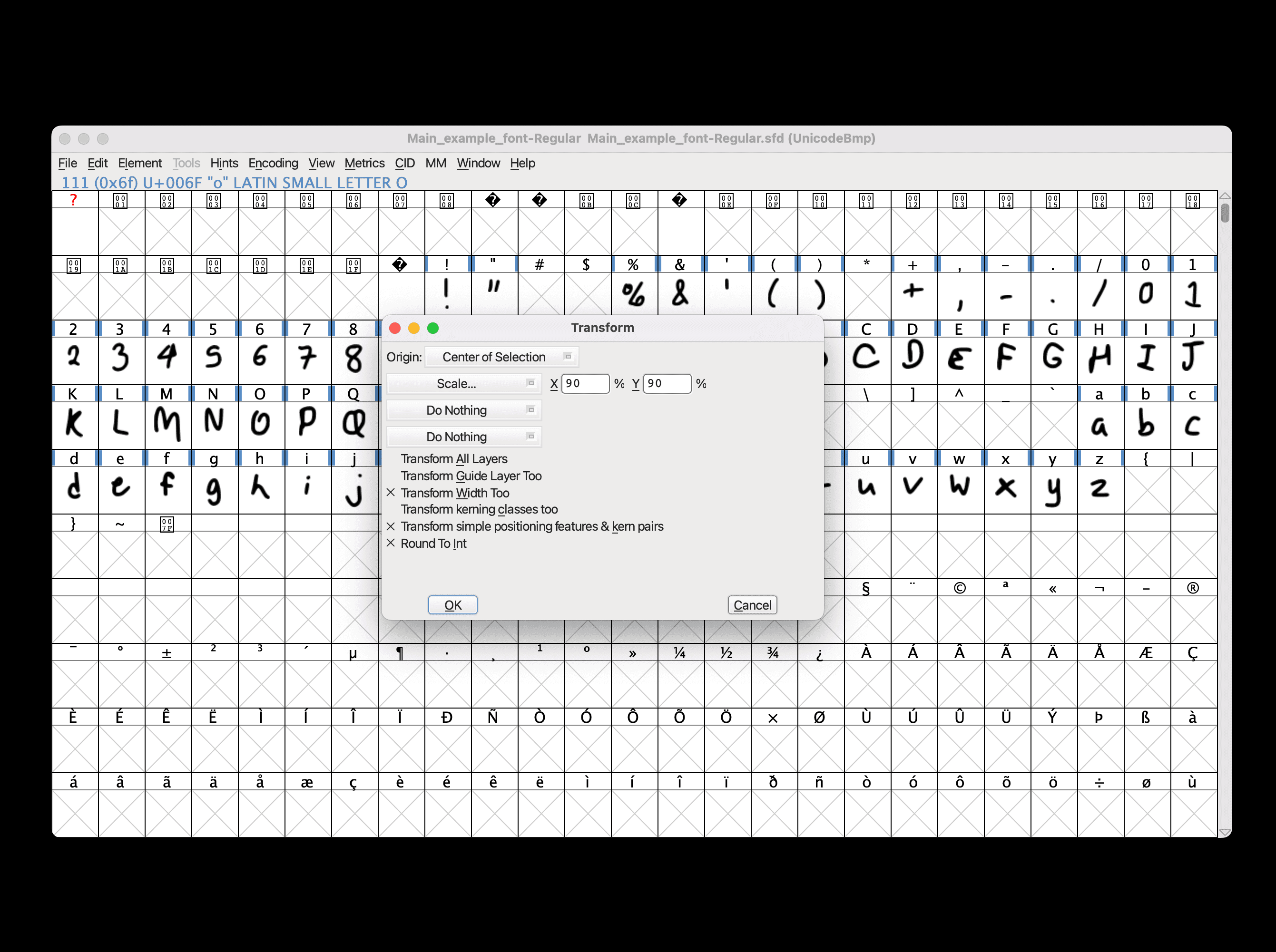Select the glyph cell for capital D
The image size is (1276, 952).
tap(913, 361)
